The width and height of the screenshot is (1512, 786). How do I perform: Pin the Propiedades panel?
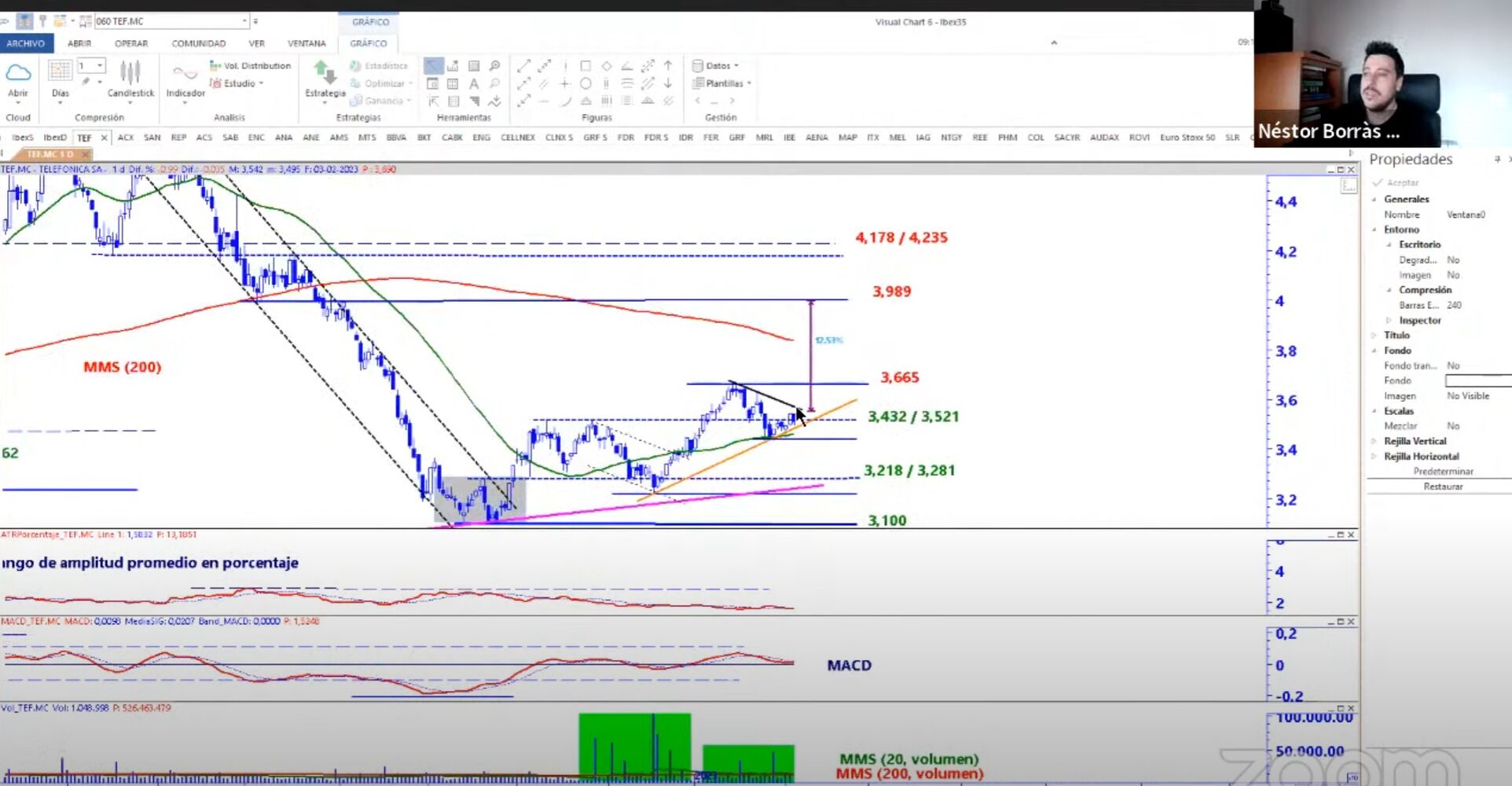[x=1497, y=159]
